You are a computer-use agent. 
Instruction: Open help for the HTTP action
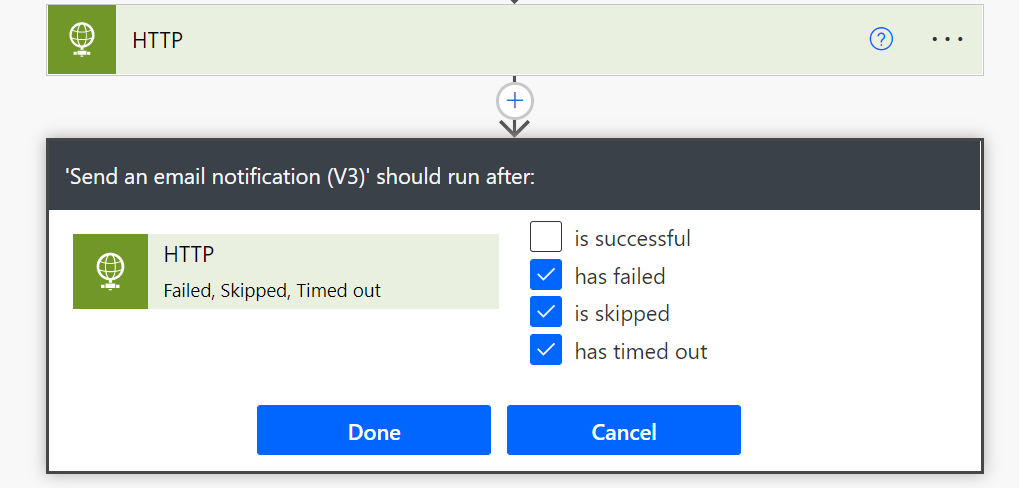(x=881, y=39)
